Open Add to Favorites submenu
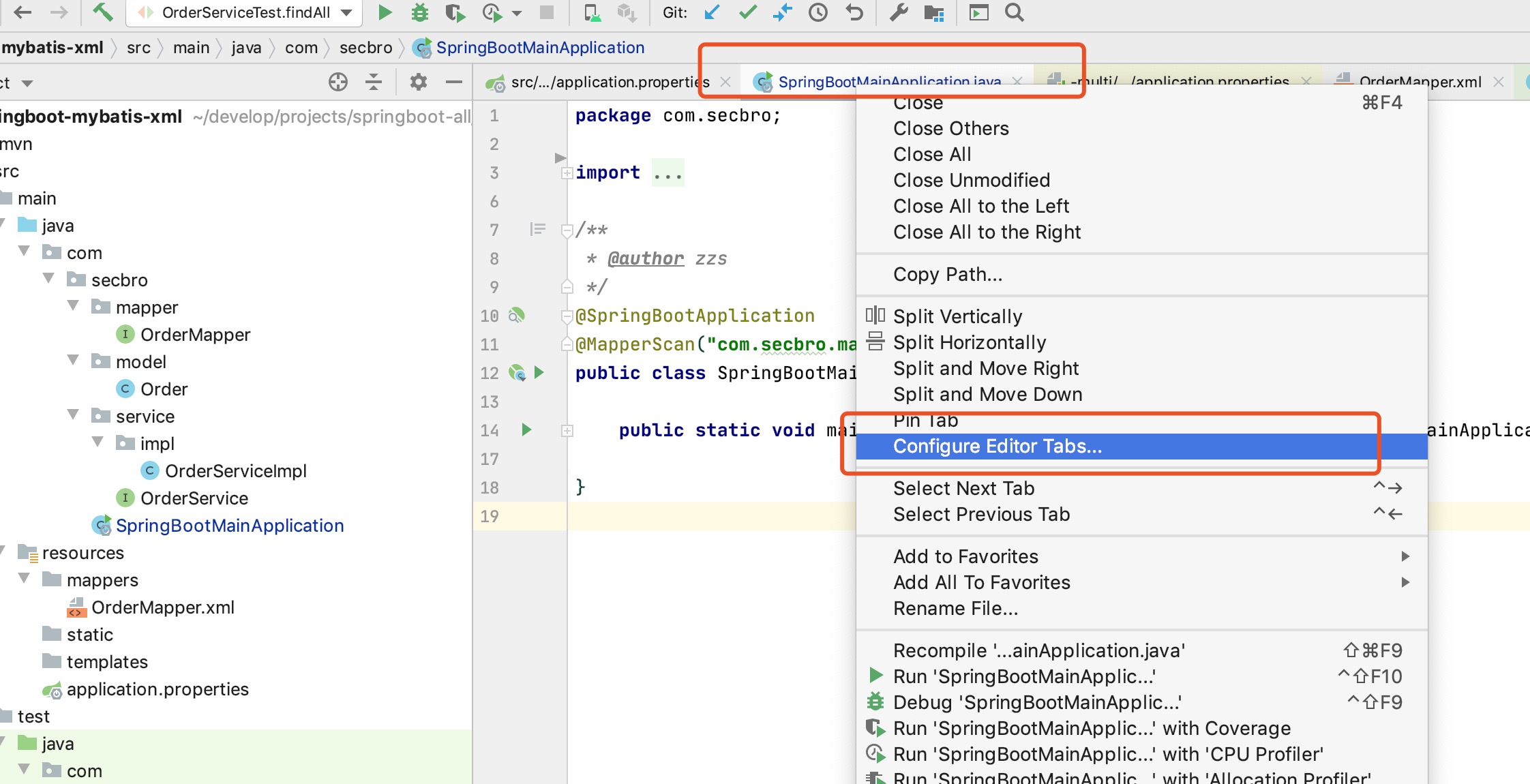1530x784 pixels. pos(1141,556)
